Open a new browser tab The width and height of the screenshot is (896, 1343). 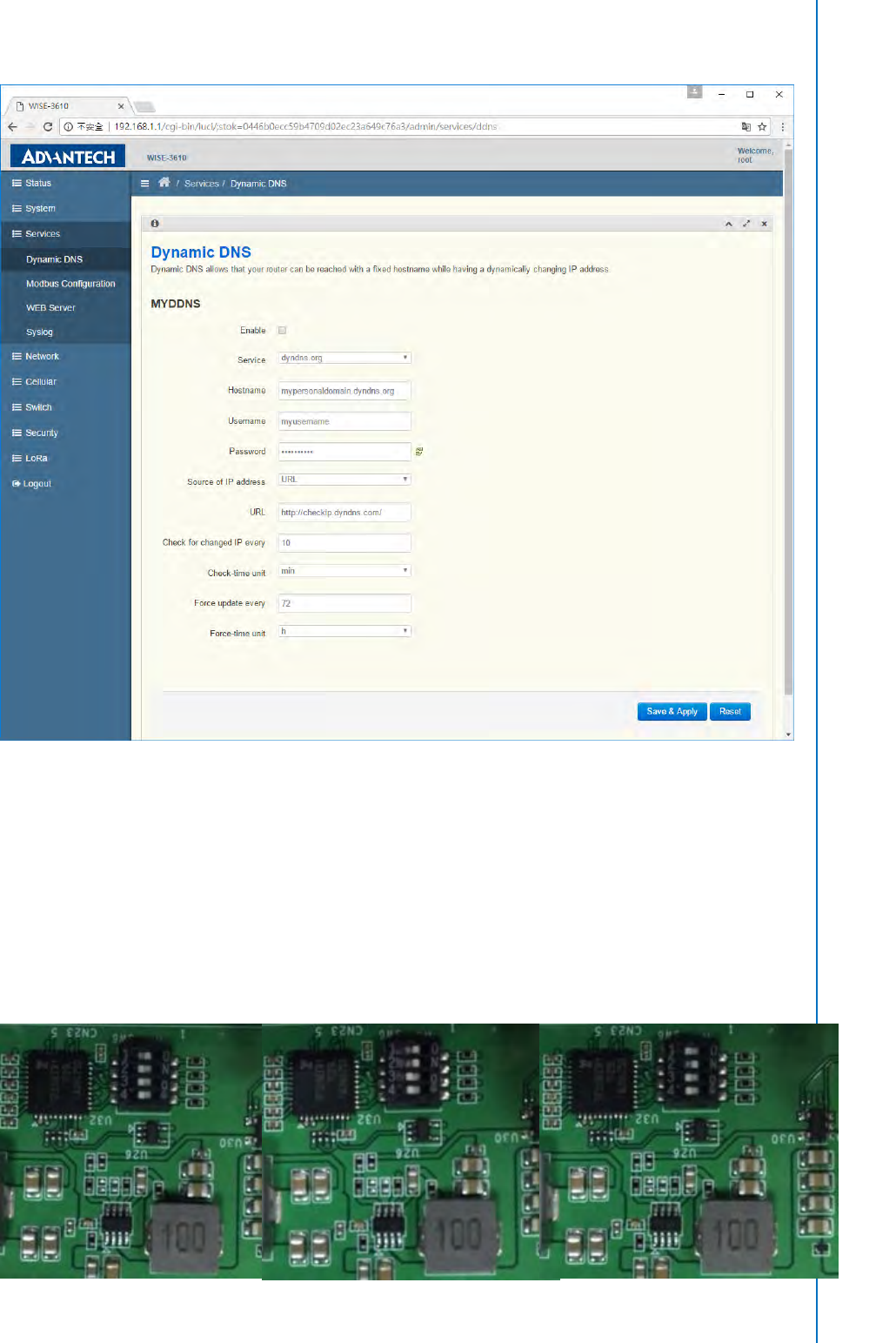coord(145,107)
